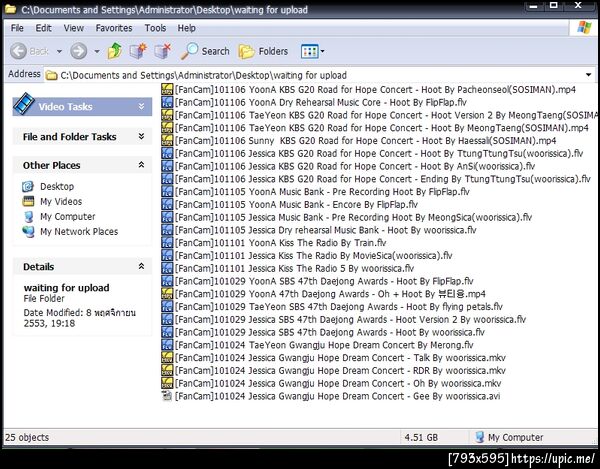Click the Desktop icon in Other Places
Viewport: 600px width, 469px height.
pyautogui.click(x=28, y=187)
